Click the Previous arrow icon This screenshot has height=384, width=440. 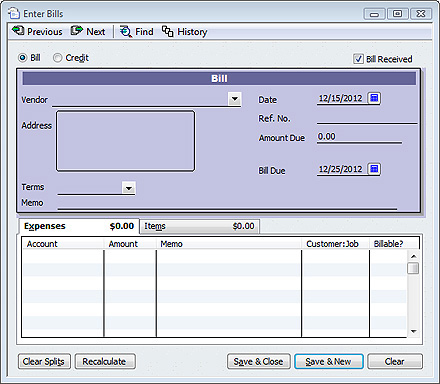(18, 31)
